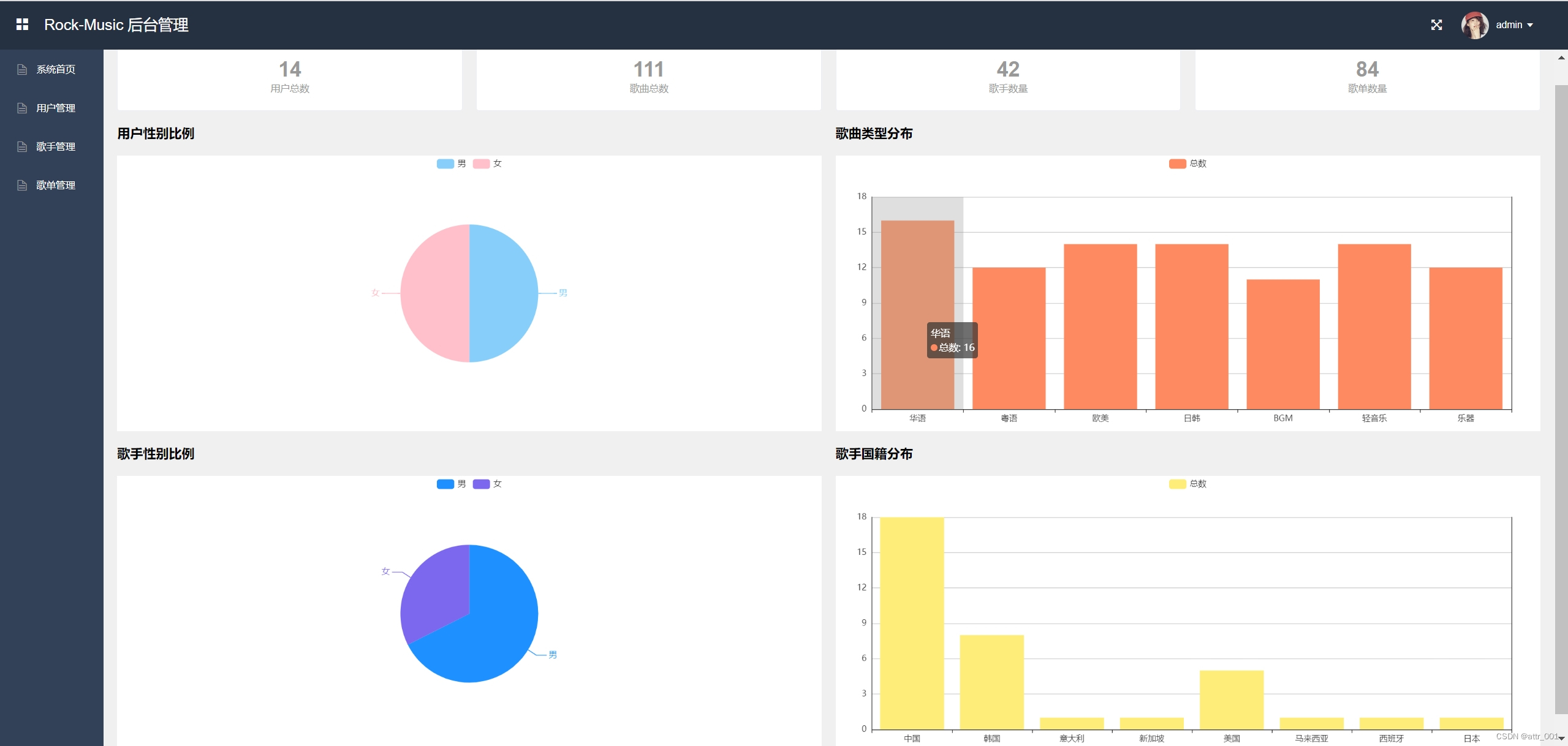Viewport: 1568px width, 746px height.
Task: Open the admin dropdown arrow
Action: click(1530, 25)
